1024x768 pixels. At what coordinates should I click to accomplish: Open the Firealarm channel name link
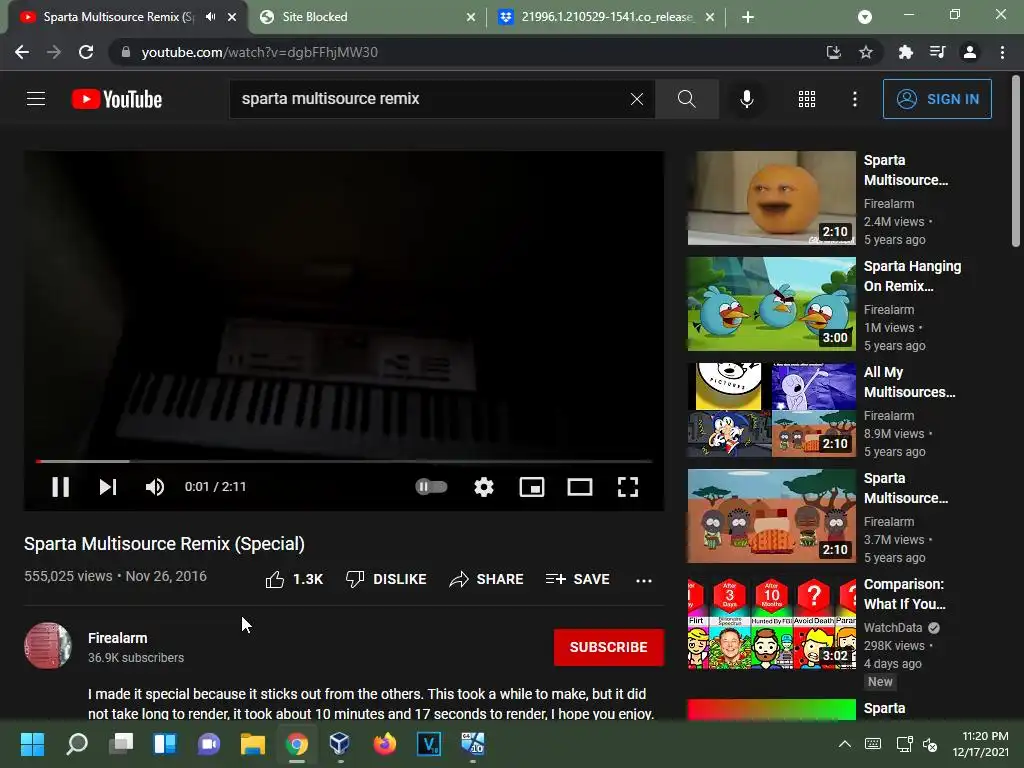pos(118,638)
